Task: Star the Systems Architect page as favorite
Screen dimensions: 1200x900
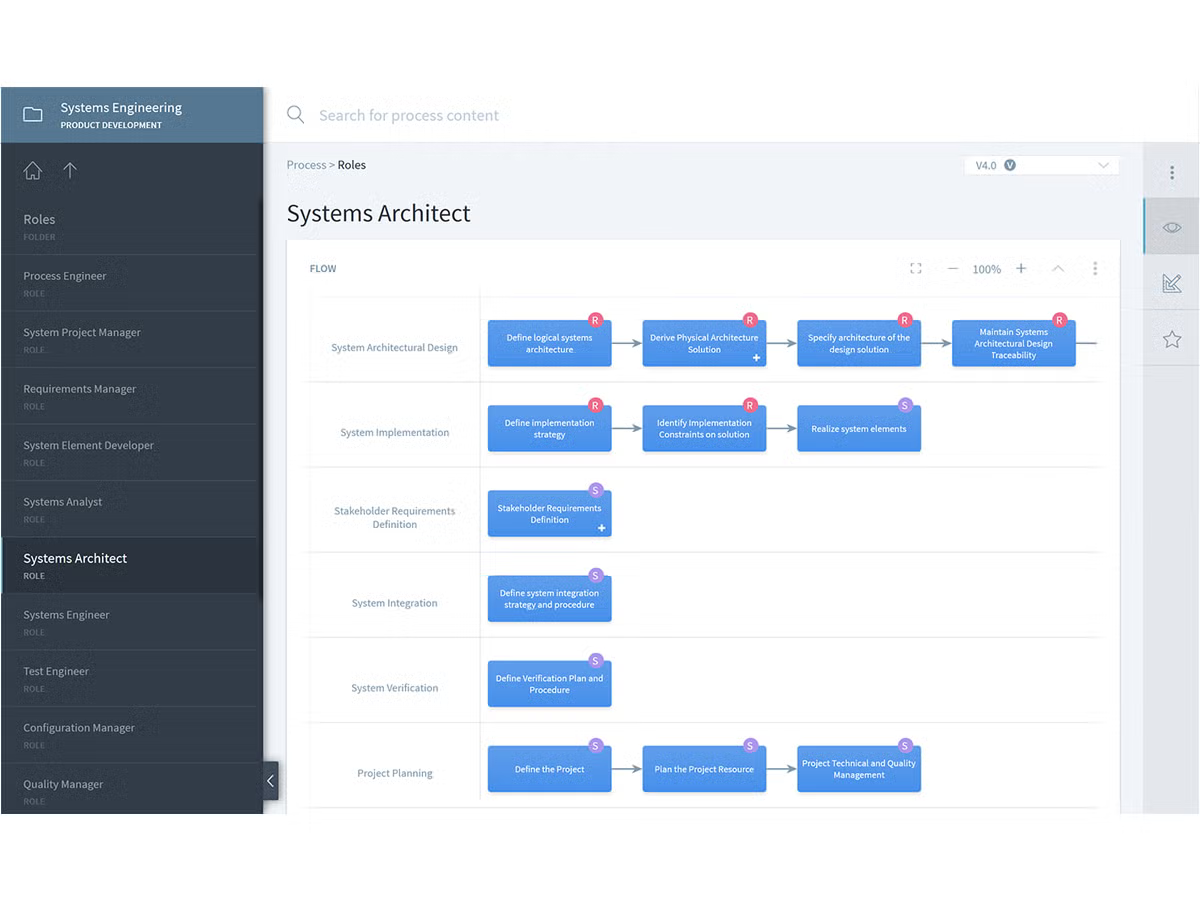Action: 1171,339
